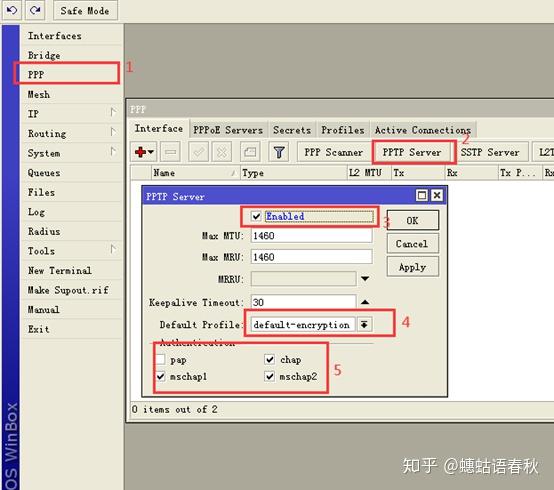554x490 pixels.
Task: Open New Terminal in the sidebar
Action: click(72, 270)
